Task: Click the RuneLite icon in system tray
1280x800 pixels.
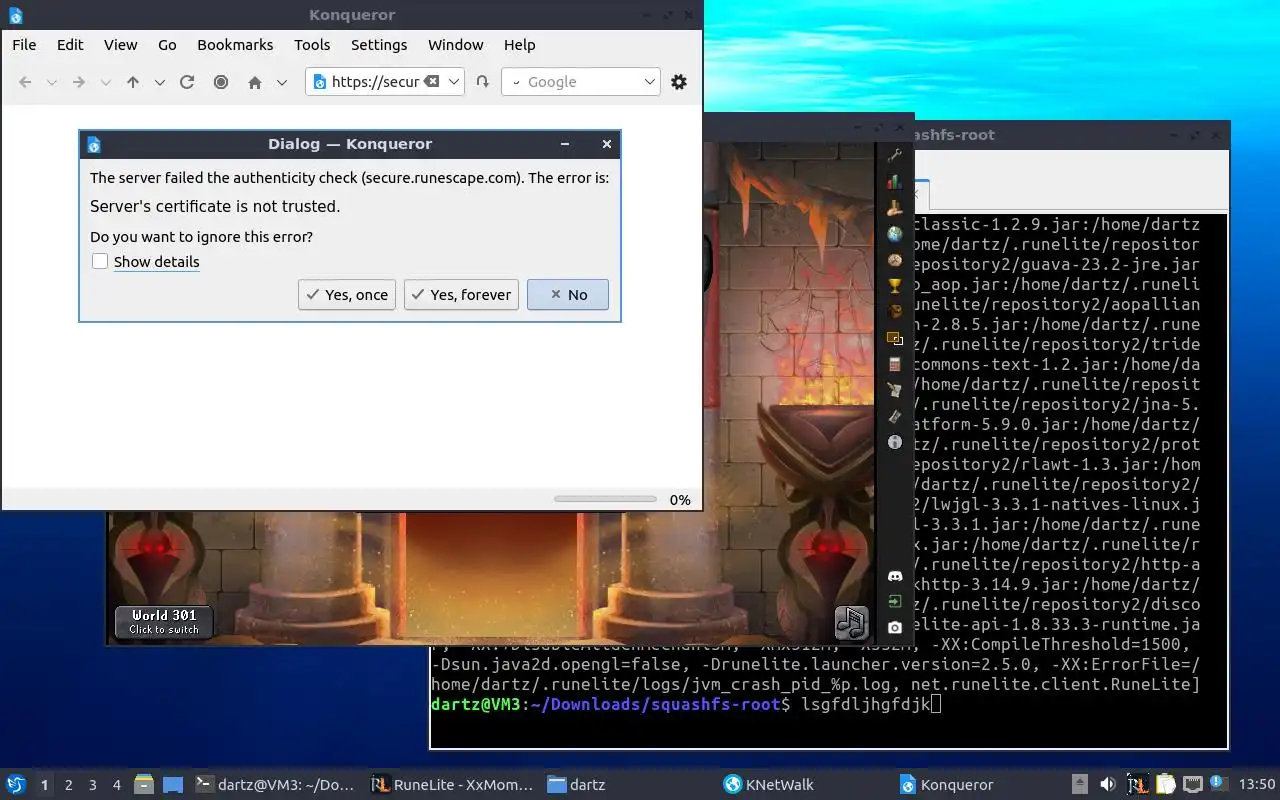Action: coord(1137,785)
